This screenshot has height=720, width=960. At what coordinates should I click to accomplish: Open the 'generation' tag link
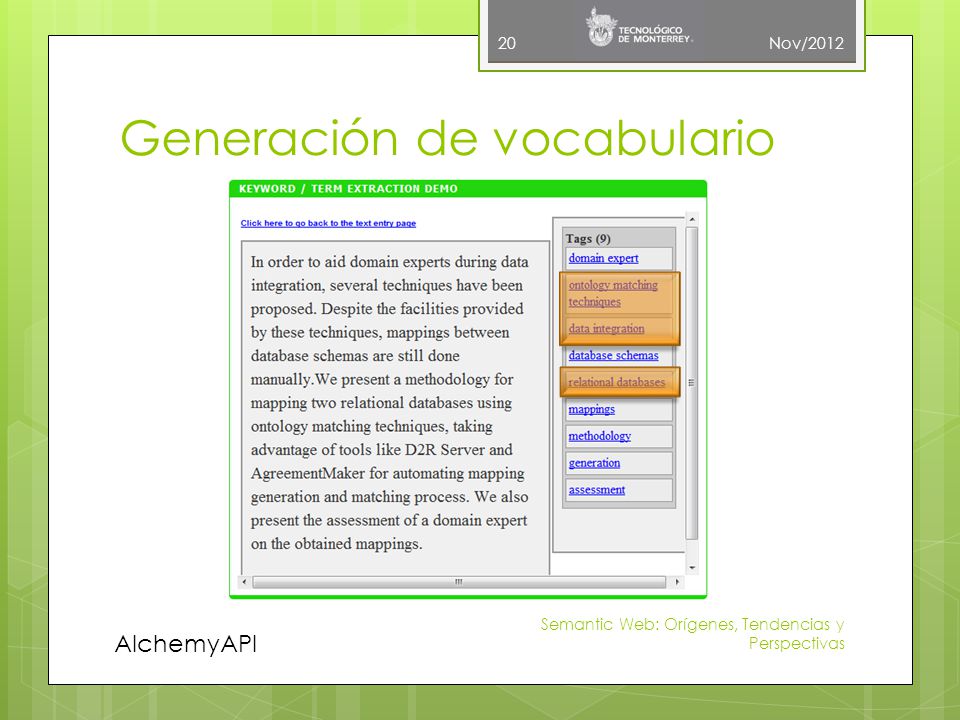(x=594, y=463)
